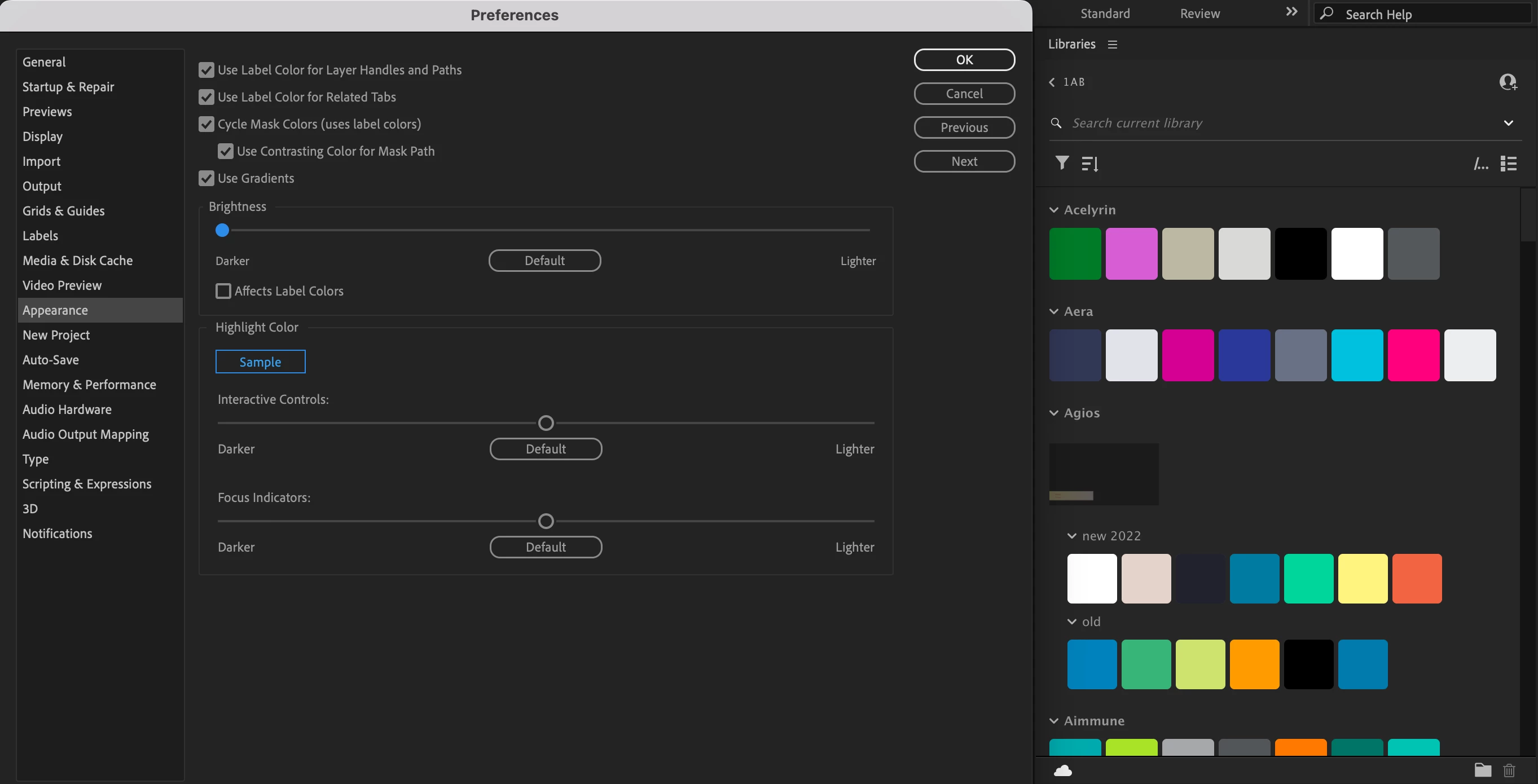This screenshot has width=1538, height=784.
Task: Click the sort order icon in Libraries
Action: tap(1089, 164)
